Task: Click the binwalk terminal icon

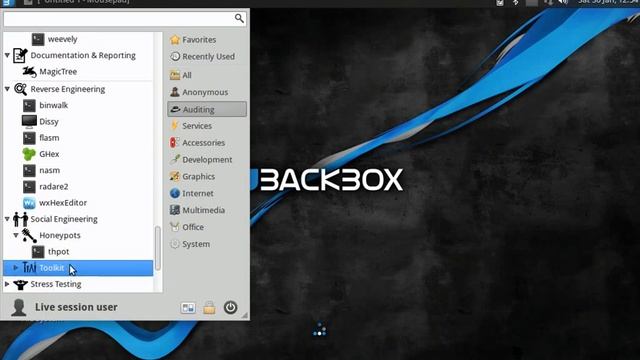Action: (29, 105)
